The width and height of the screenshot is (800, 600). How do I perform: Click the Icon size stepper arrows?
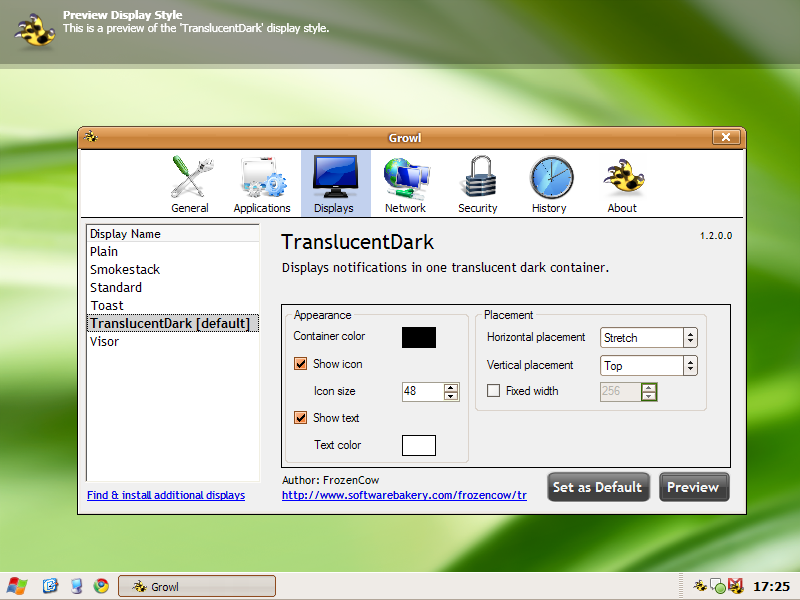[451, 392]
